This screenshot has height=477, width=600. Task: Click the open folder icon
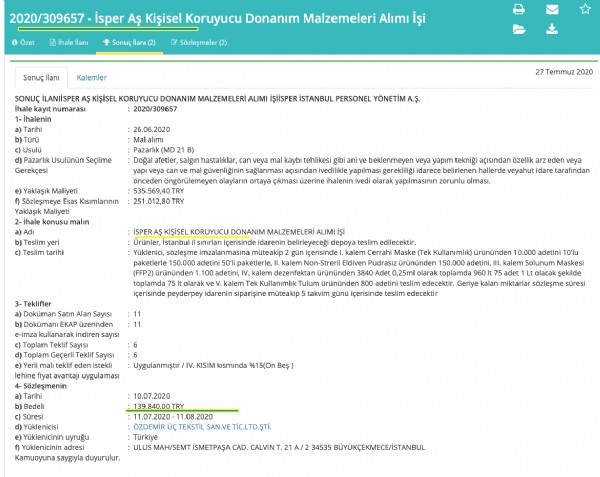coord(519,30)
